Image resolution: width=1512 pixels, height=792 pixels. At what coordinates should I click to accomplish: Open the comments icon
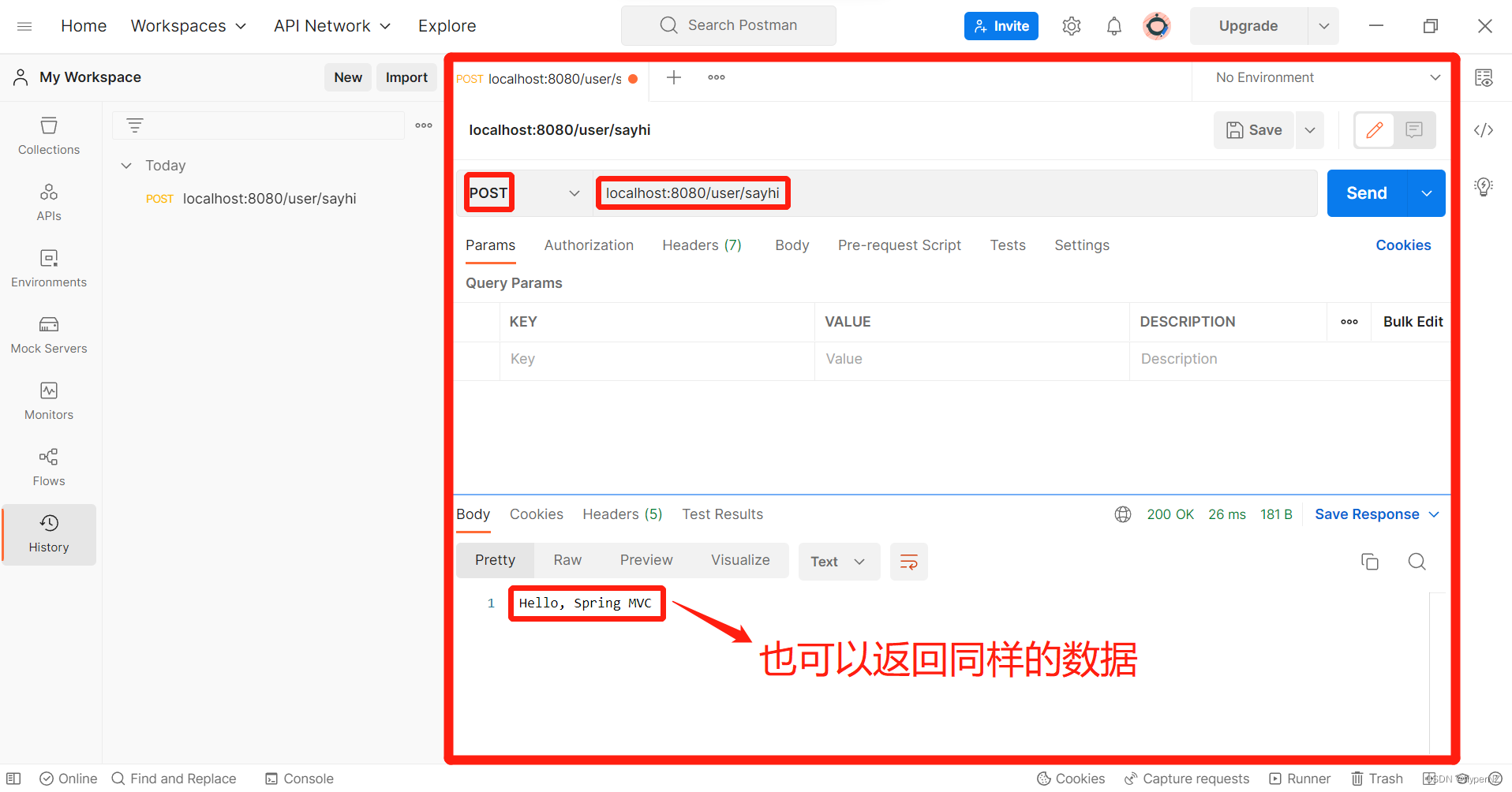point(1414,130)
